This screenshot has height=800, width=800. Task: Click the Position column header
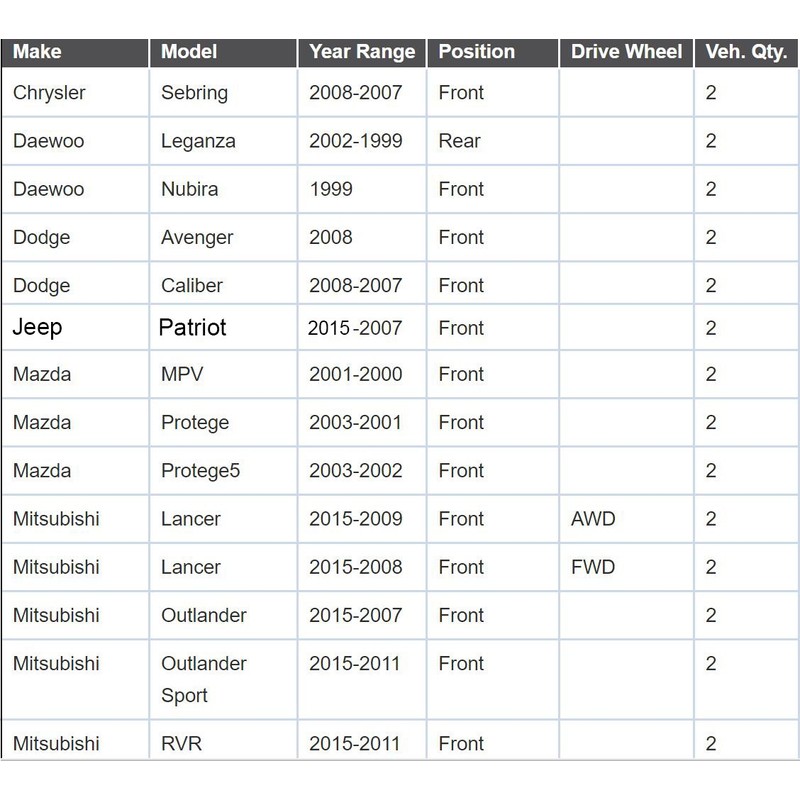click(492, 52)
